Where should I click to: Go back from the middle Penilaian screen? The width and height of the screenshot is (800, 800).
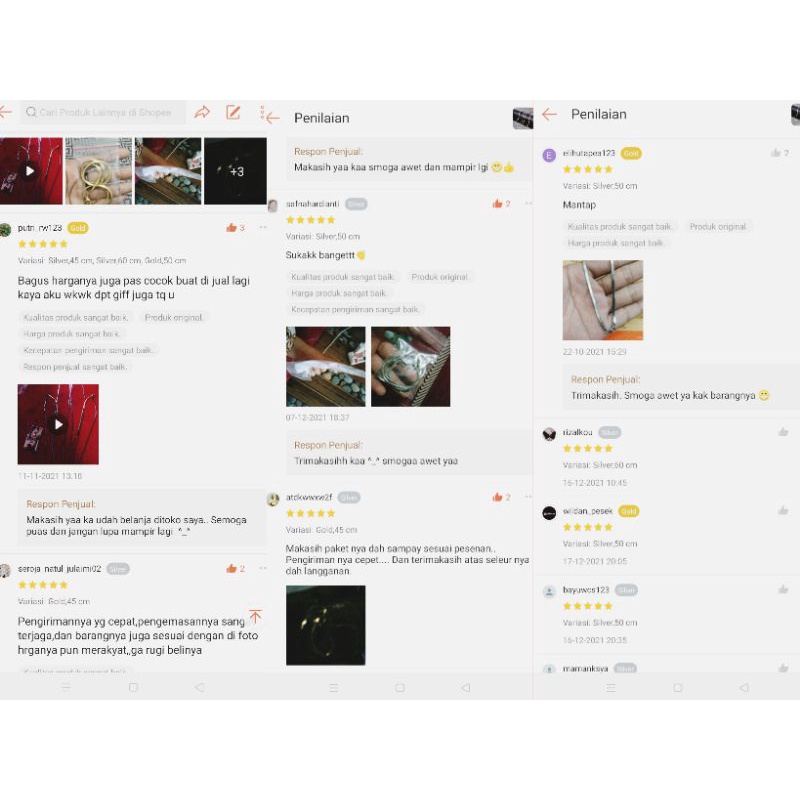pos(273,118)
